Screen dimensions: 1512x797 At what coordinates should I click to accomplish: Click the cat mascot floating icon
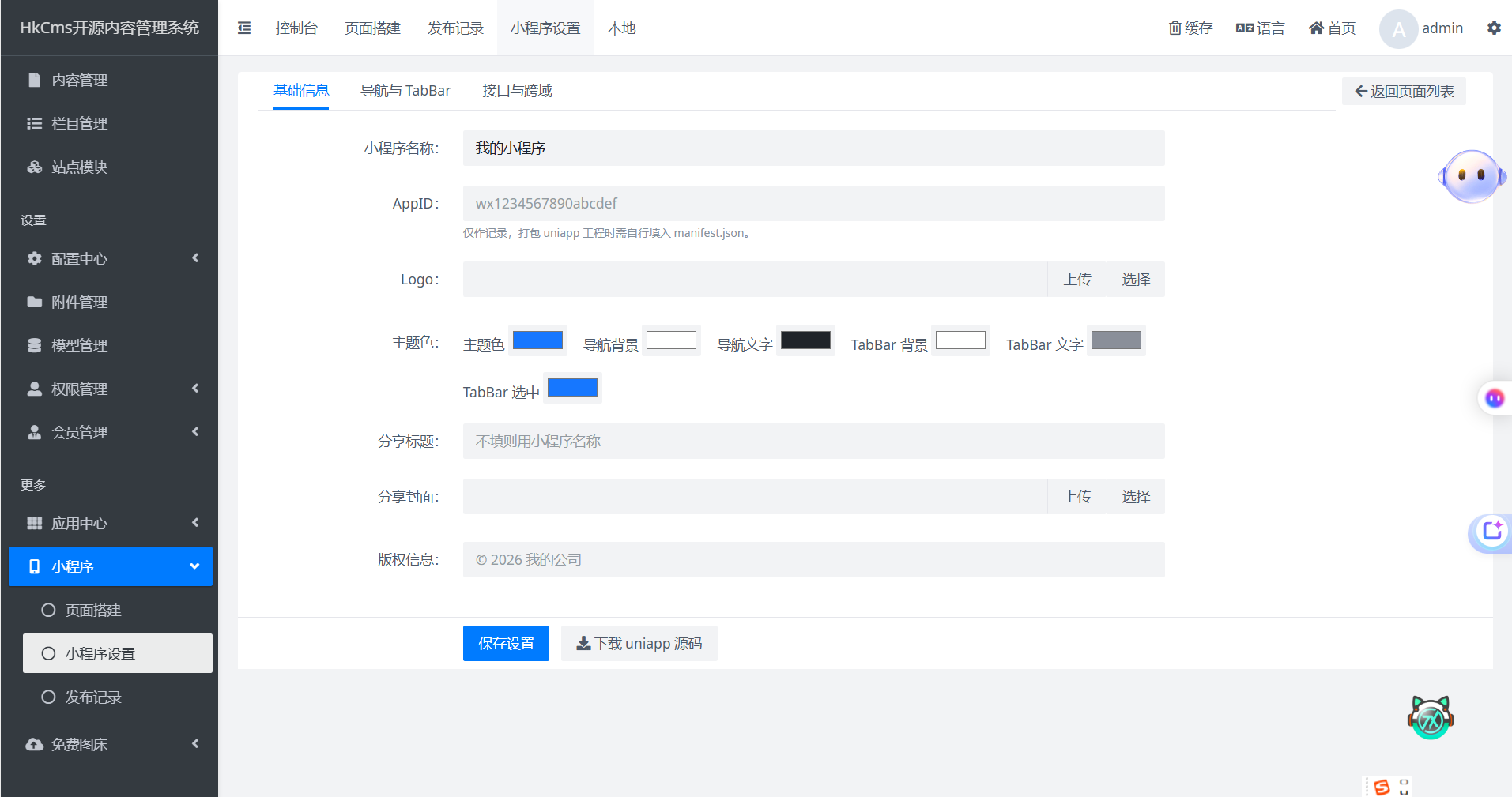[1431, 717]
